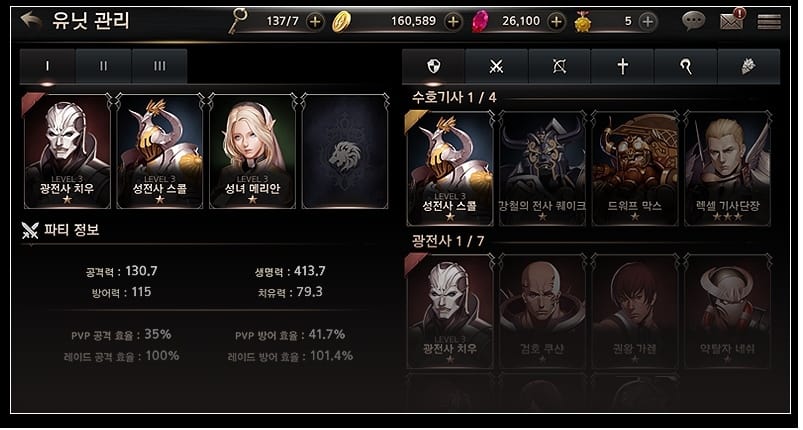
Task: Switch to party tab II
Action: point(103,66)
